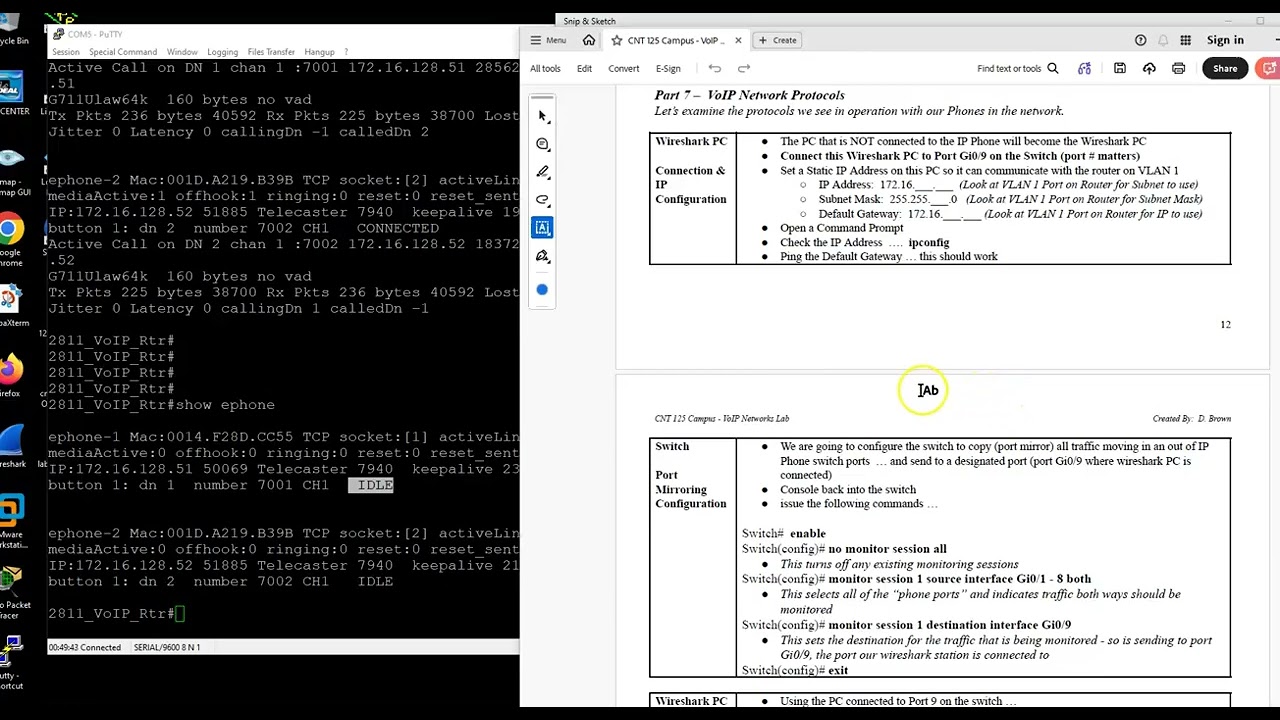This screenshot has width=1280, height=720.
Task: Select the Add text box tool
Action: pyautogui.click(x=543, y=228)
